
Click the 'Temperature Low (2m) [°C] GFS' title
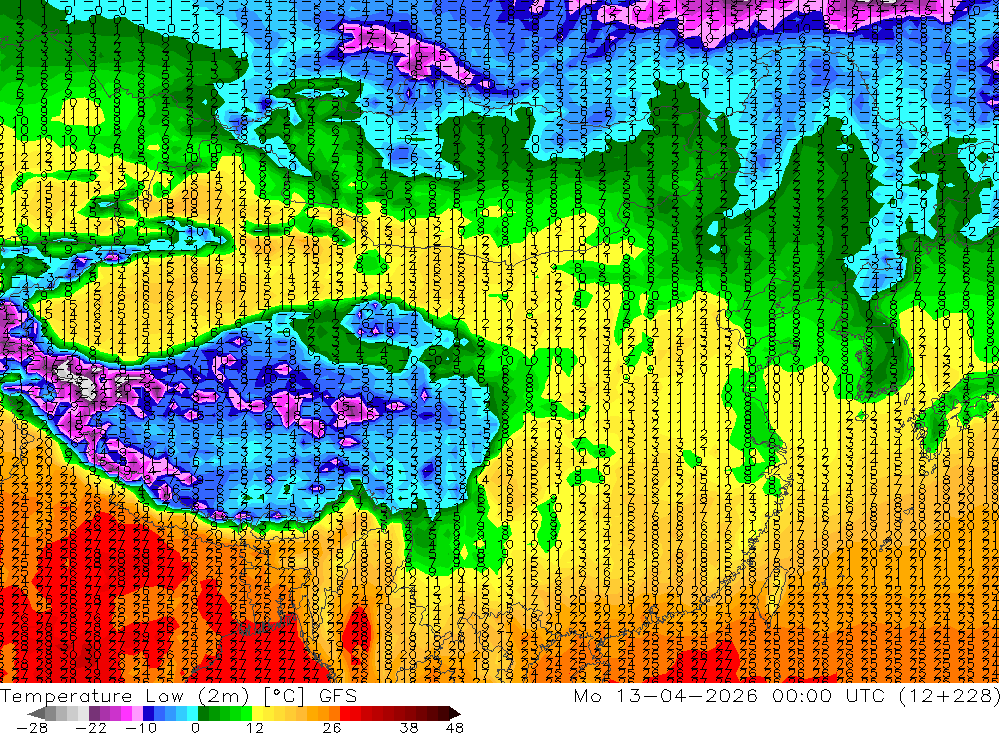pyautogui.click(x=179, y=695)
